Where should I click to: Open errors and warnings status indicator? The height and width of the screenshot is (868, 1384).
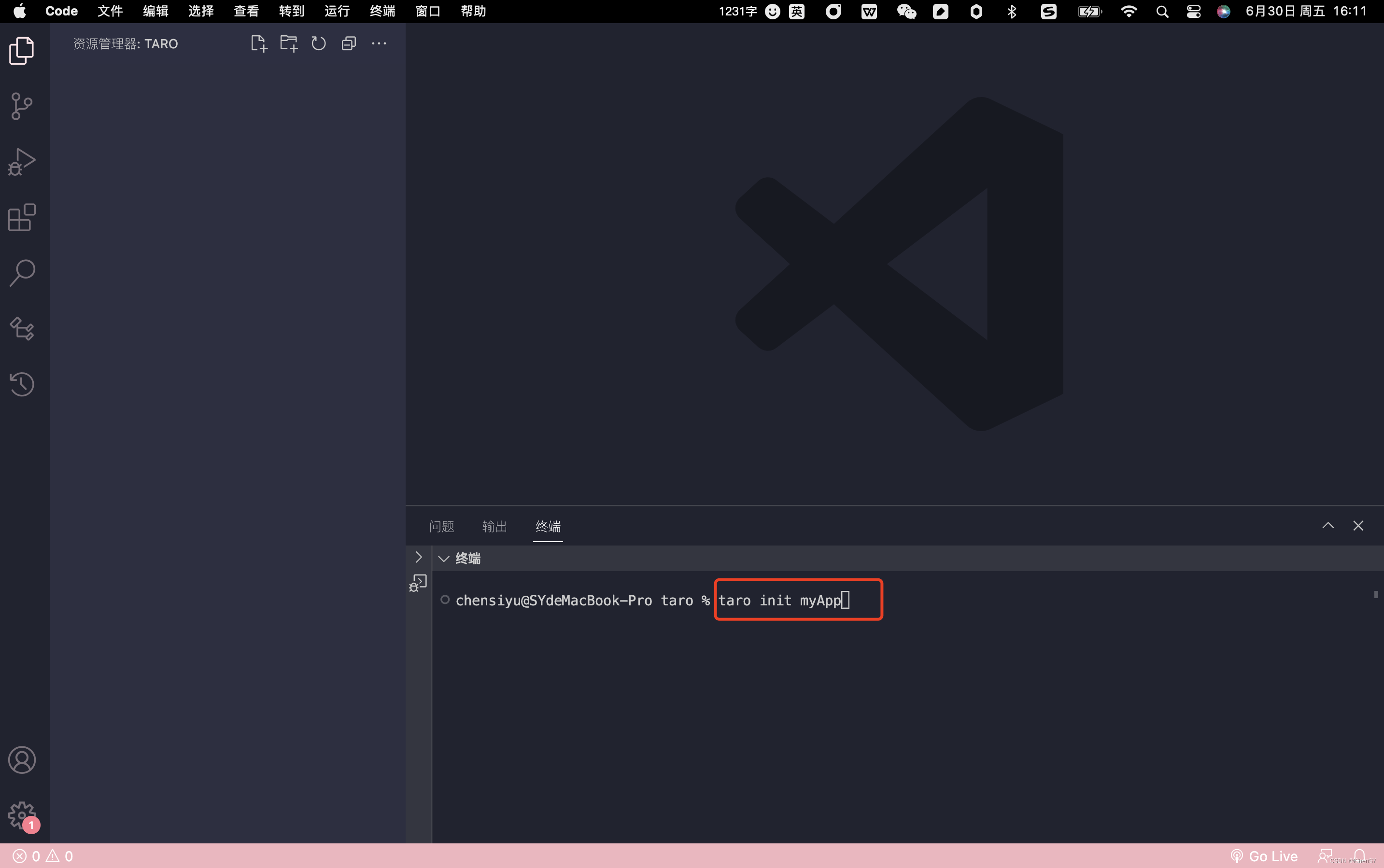(x=43, y=856)
